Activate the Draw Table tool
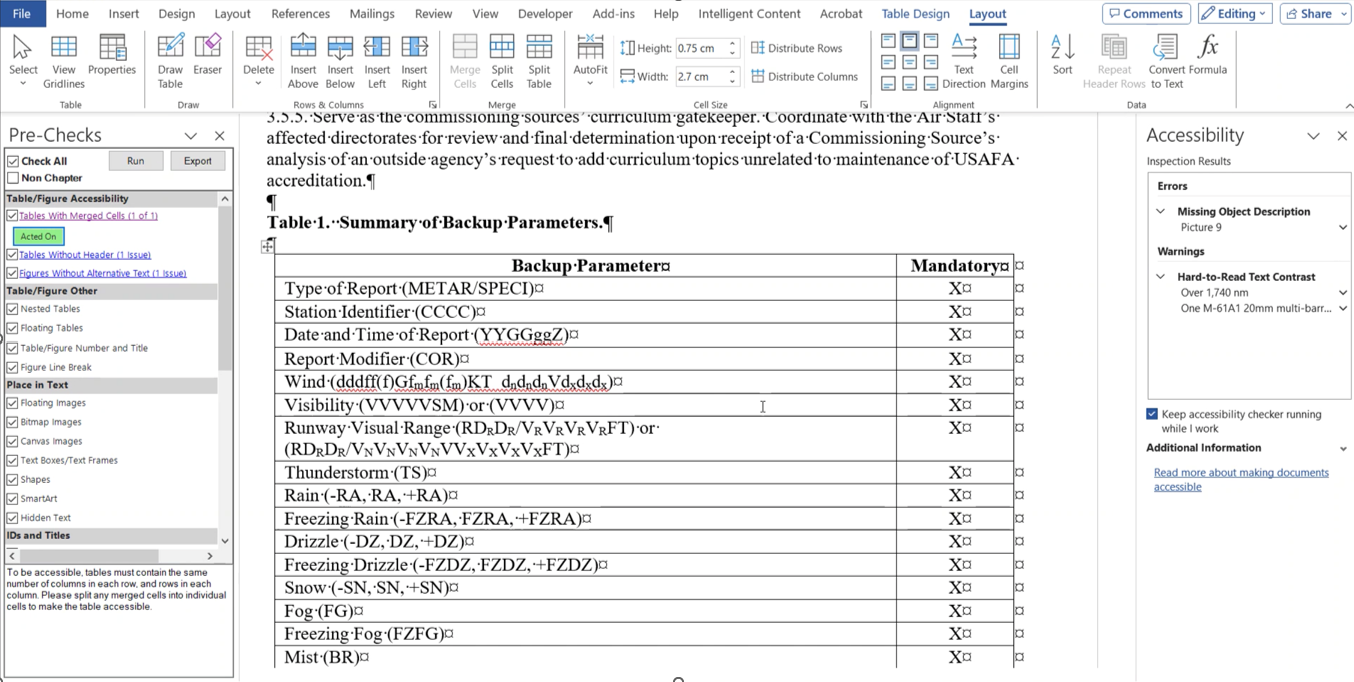The height and width of the screenshot is (682, 1354). click(170, 60)
